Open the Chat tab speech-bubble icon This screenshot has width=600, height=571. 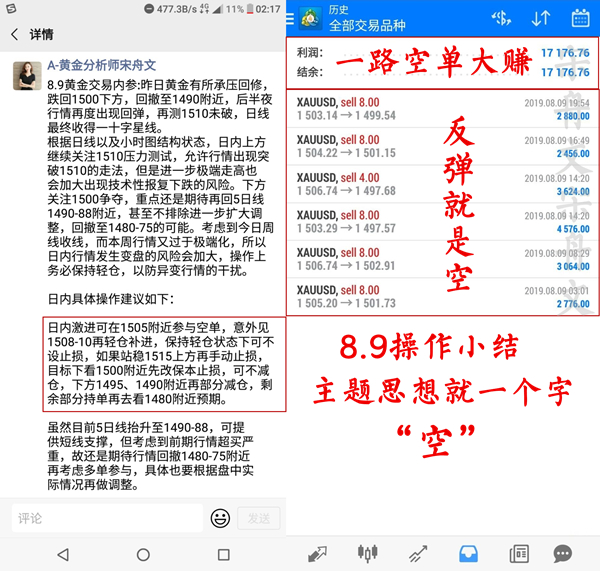coord(562,554)
